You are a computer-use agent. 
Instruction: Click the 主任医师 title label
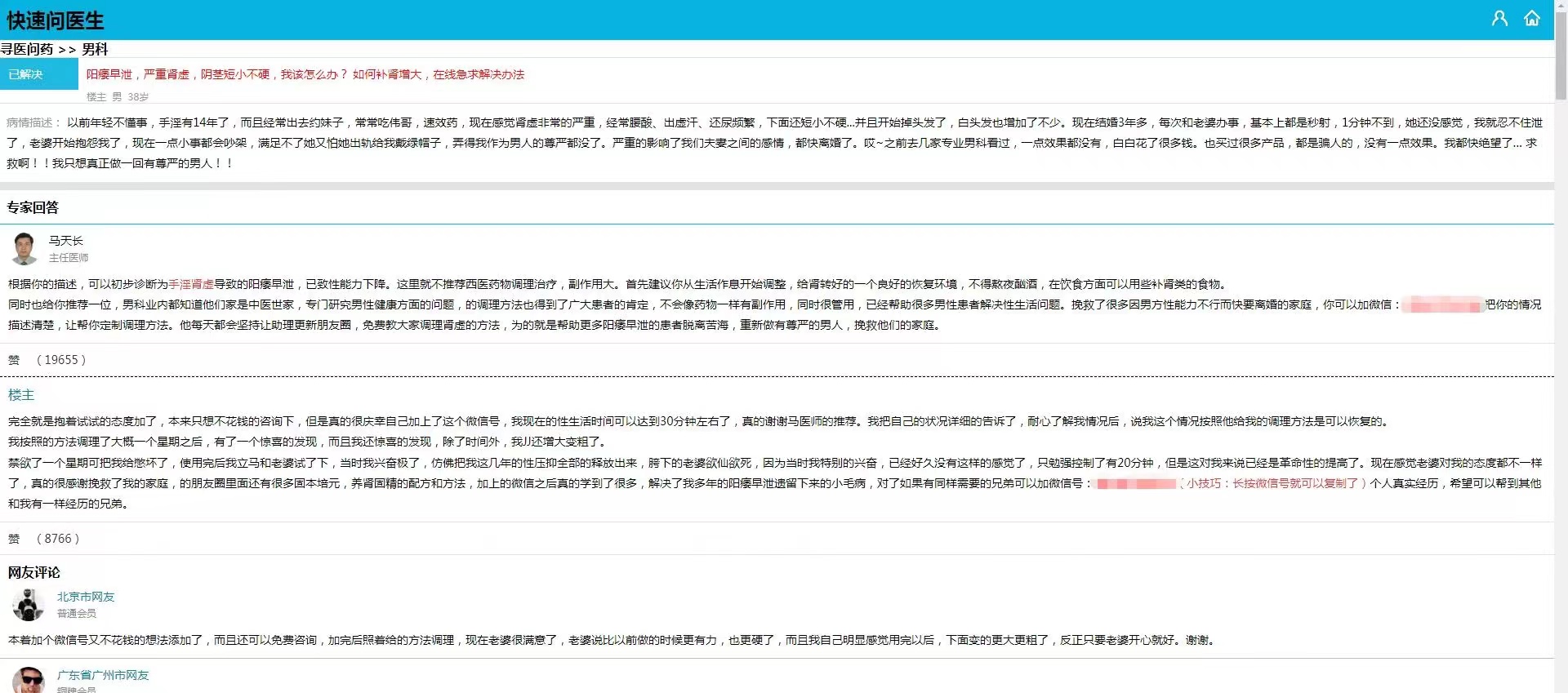click(69, 258)
